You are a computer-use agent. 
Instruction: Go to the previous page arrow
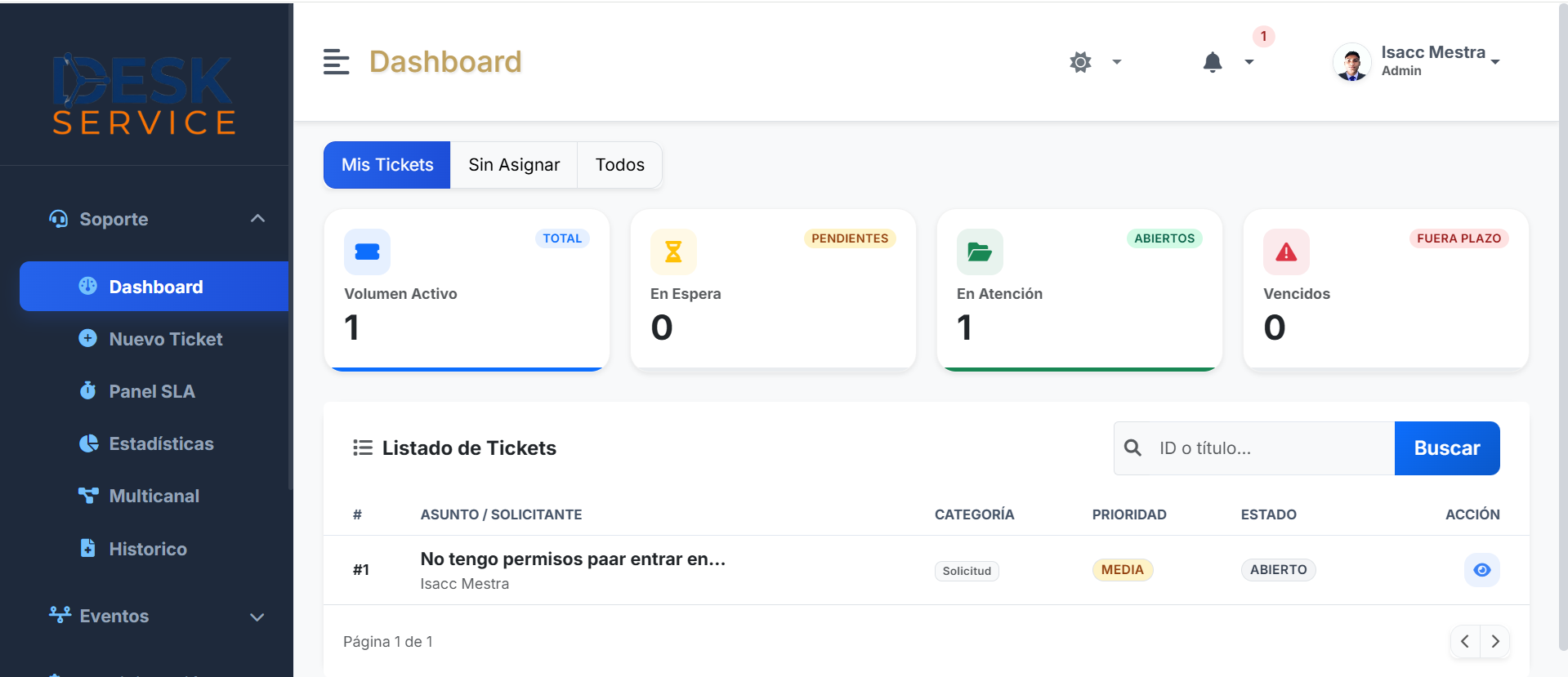pyautogui.click(x=1465, y=642)
